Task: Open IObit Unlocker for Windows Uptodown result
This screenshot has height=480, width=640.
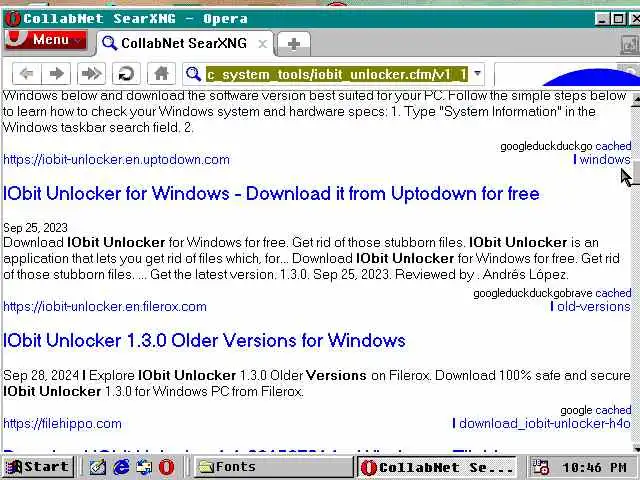Action: coord(271,193)
